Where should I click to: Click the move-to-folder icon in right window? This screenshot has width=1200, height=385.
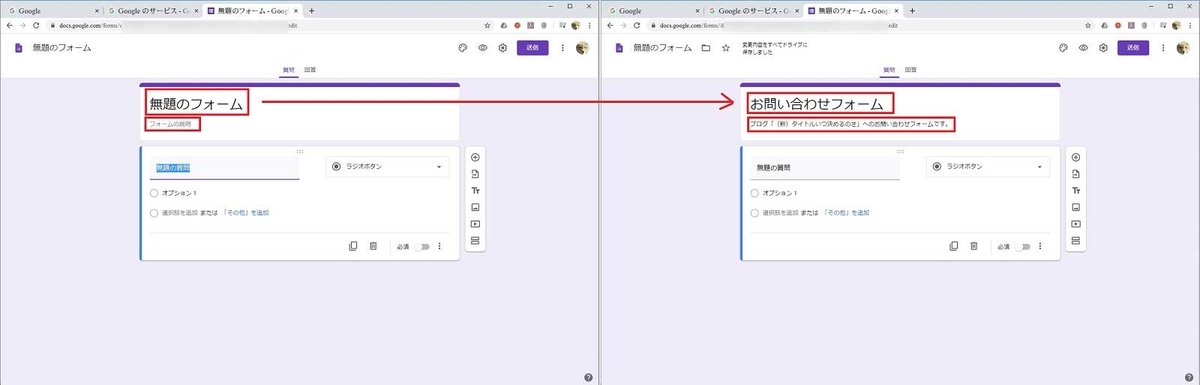click(x=706, y=48)
